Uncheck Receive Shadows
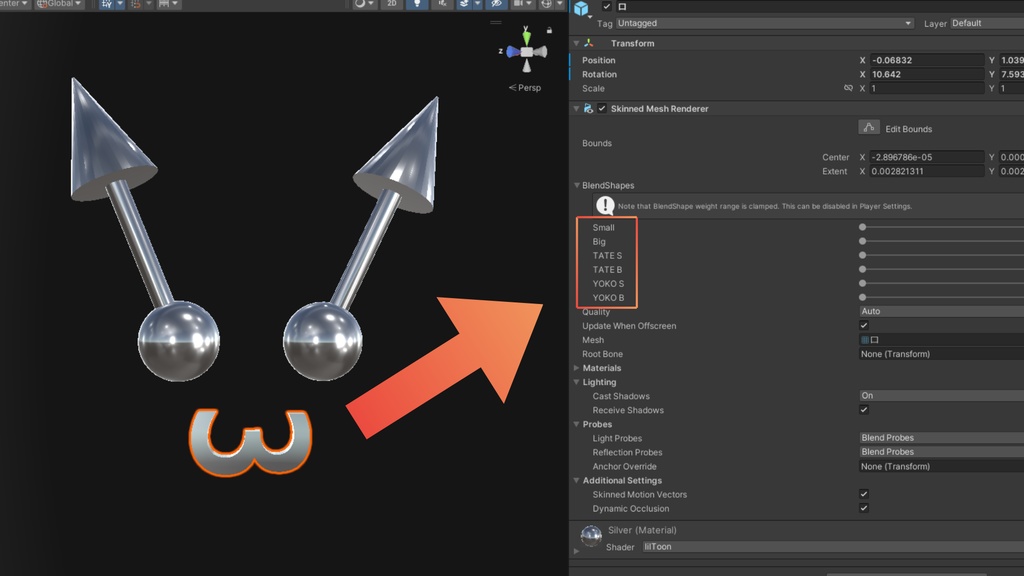Viewport: 1024px width, 576px height. (864, 409)
